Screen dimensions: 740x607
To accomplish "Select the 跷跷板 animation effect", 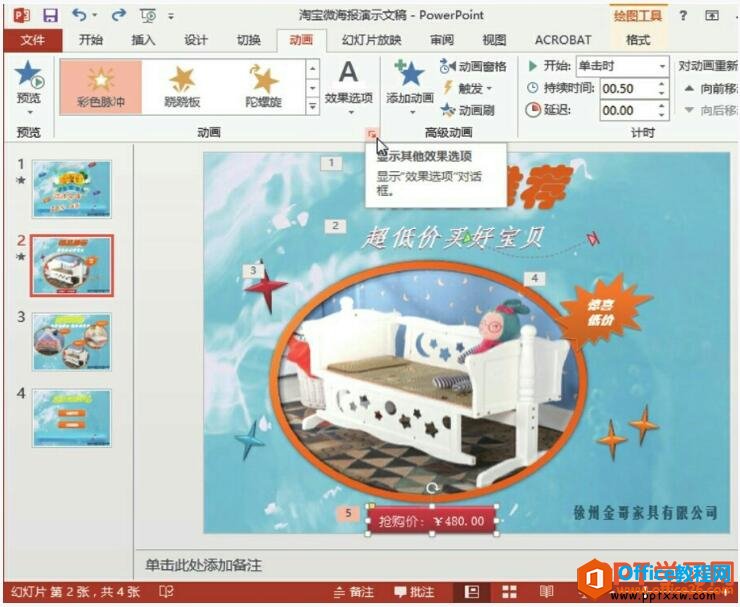I will point(182,87).
